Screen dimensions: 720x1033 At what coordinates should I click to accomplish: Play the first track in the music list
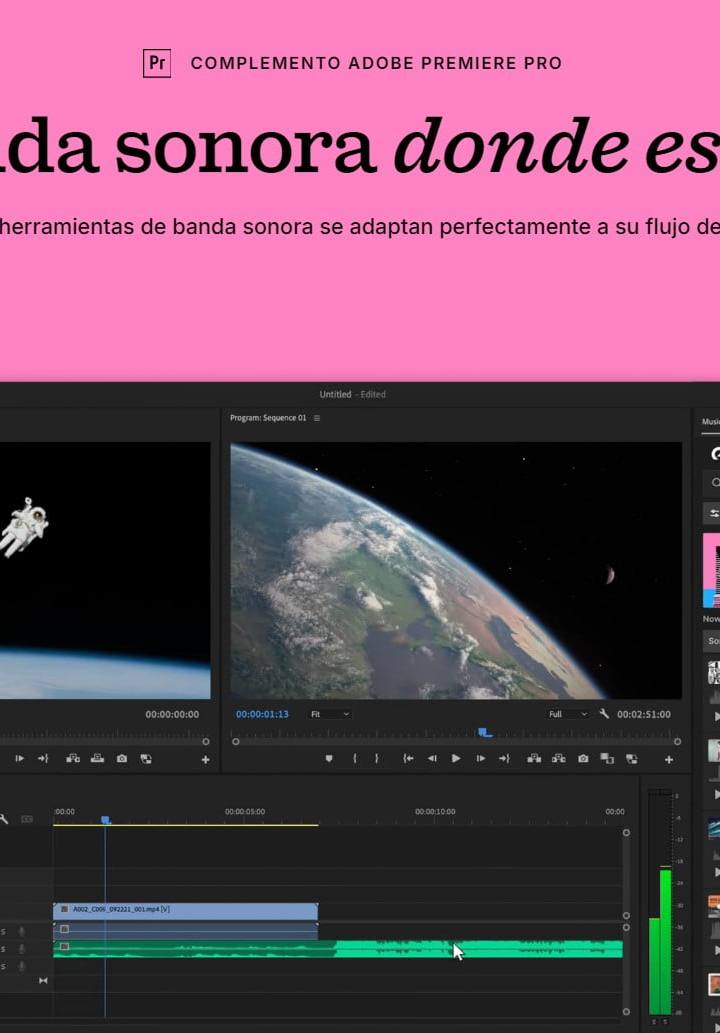(717, 717)
